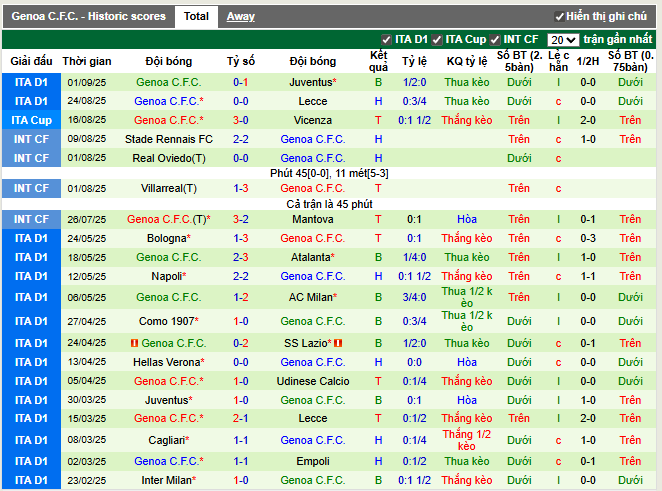Viewport: 662px width, 491px height.
Task: Click Juventus in the 01/09/25 row
Action: pos(311,82)
